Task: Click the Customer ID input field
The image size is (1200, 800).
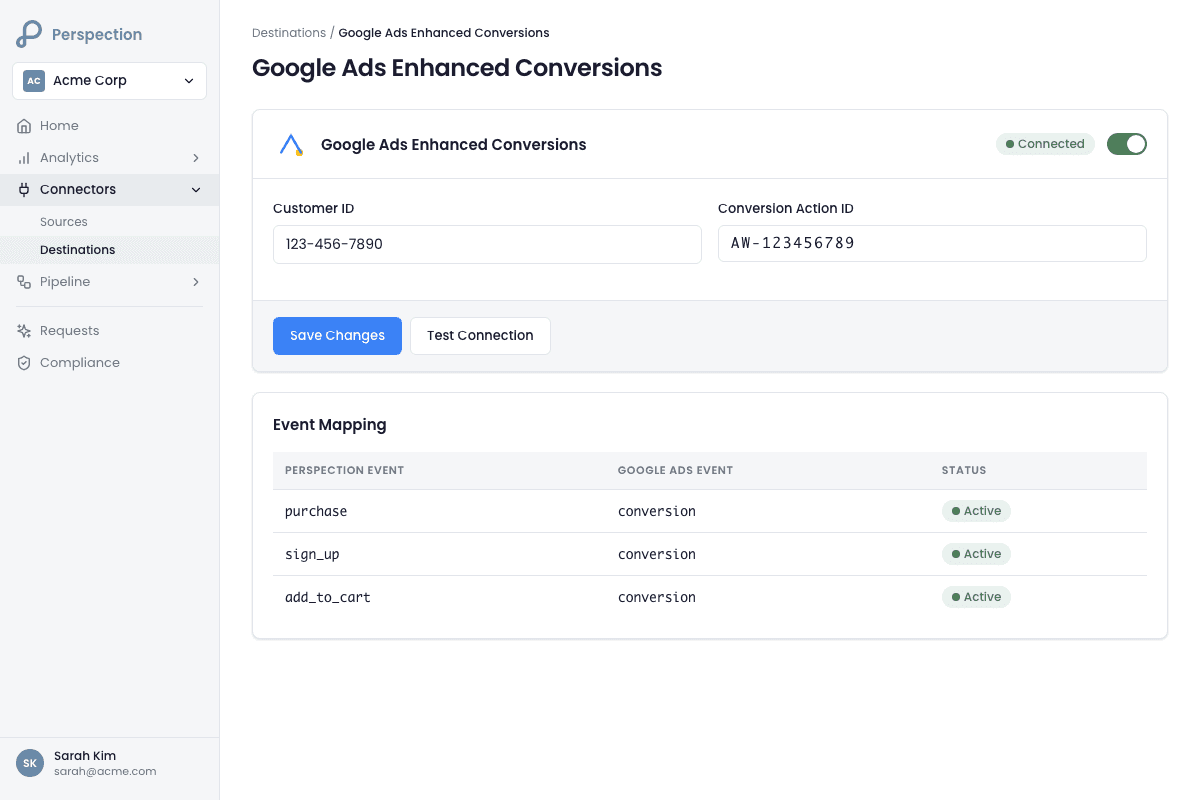Action: 487,244
